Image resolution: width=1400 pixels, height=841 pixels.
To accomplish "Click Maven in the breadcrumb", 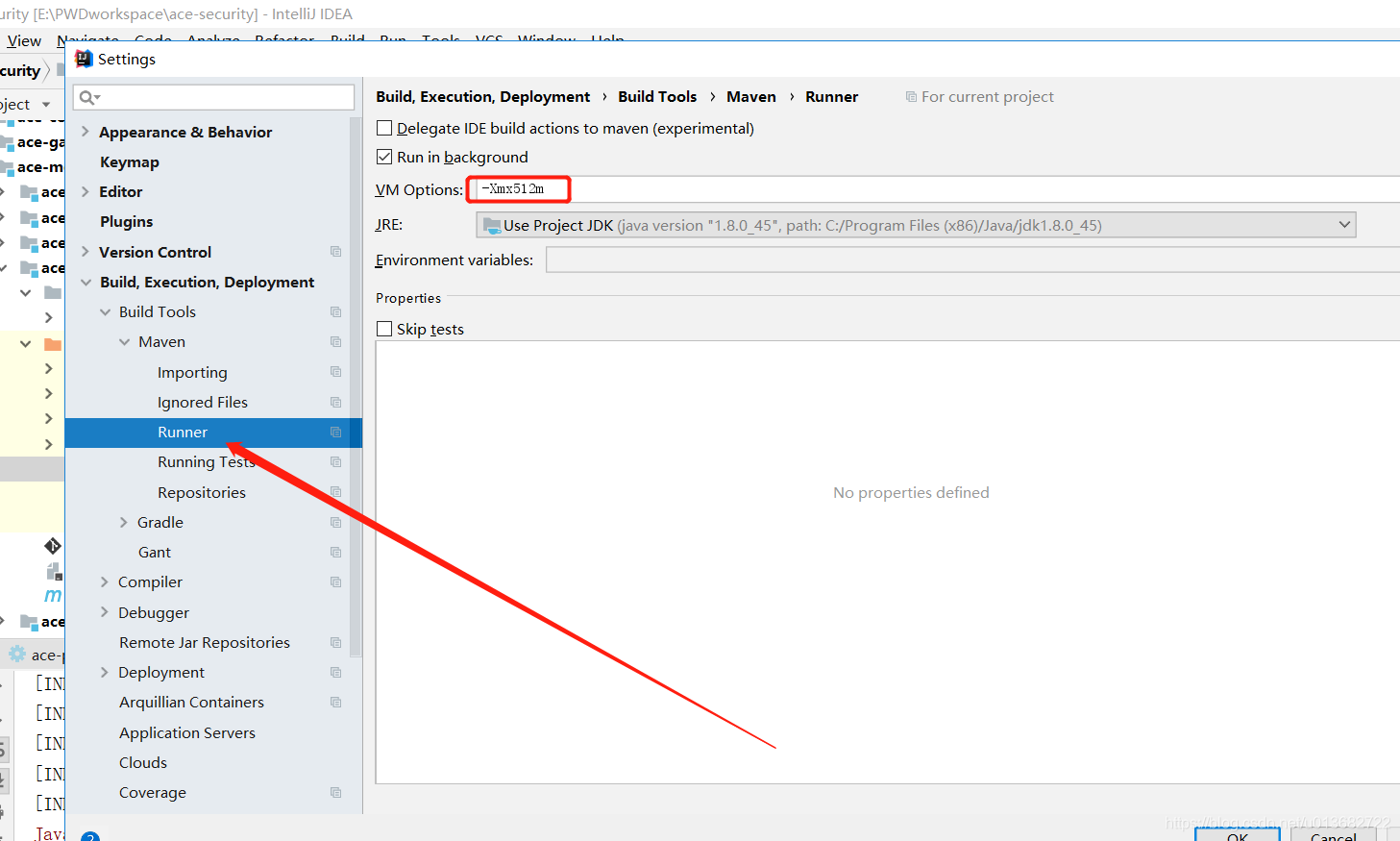I will pyautogui.click(x=751, y=96).
